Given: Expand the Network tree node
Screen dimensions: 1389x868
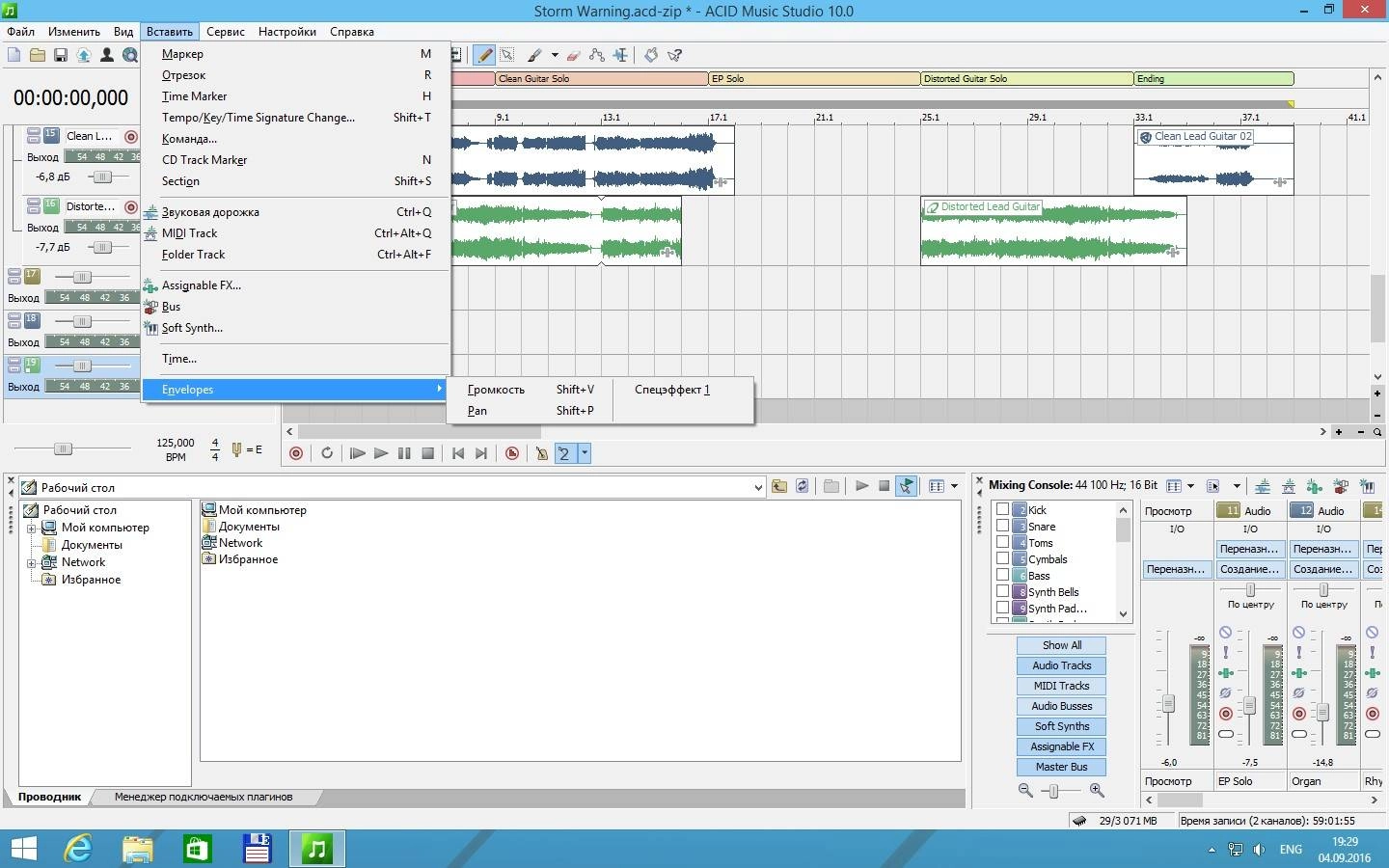Looking at the screenshot, I should (x=31, y=562).
